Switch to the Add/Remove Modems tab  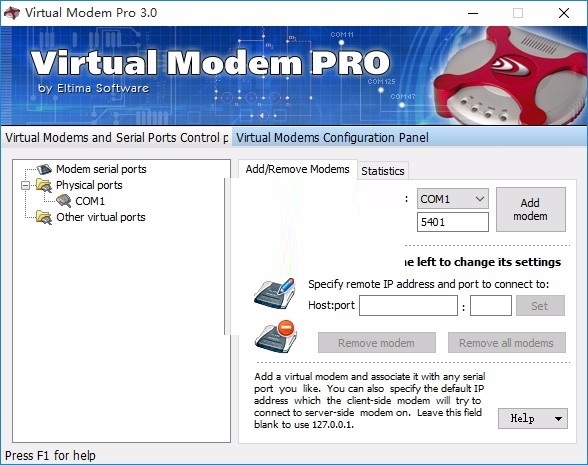[297, 169]
